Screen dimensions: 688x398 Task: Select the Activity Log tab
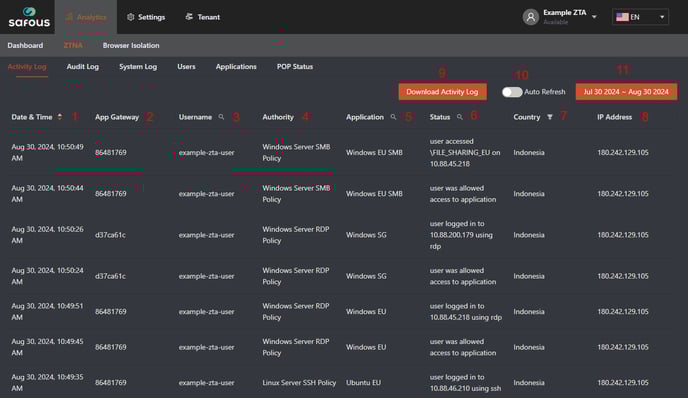(27, 67)
